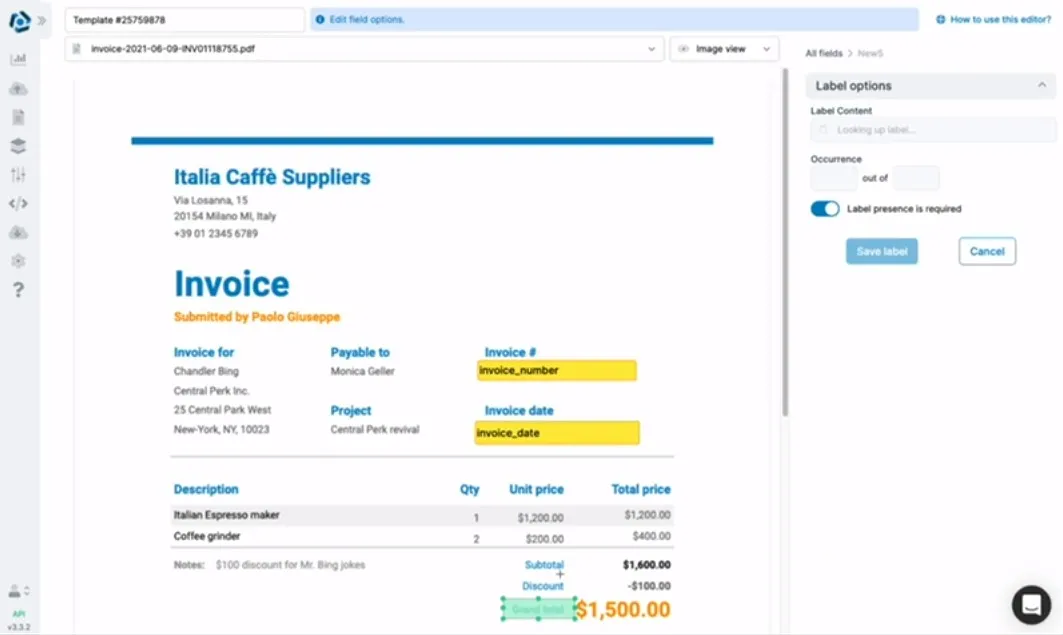The image size is (1063, 635).
Task: Expand the sidebar with the double chevron
Action: pos(42,20)
